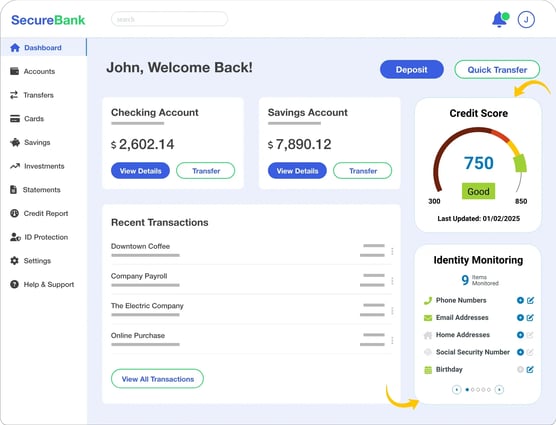Go to previous Identity Monitoring page arrow

457,390
